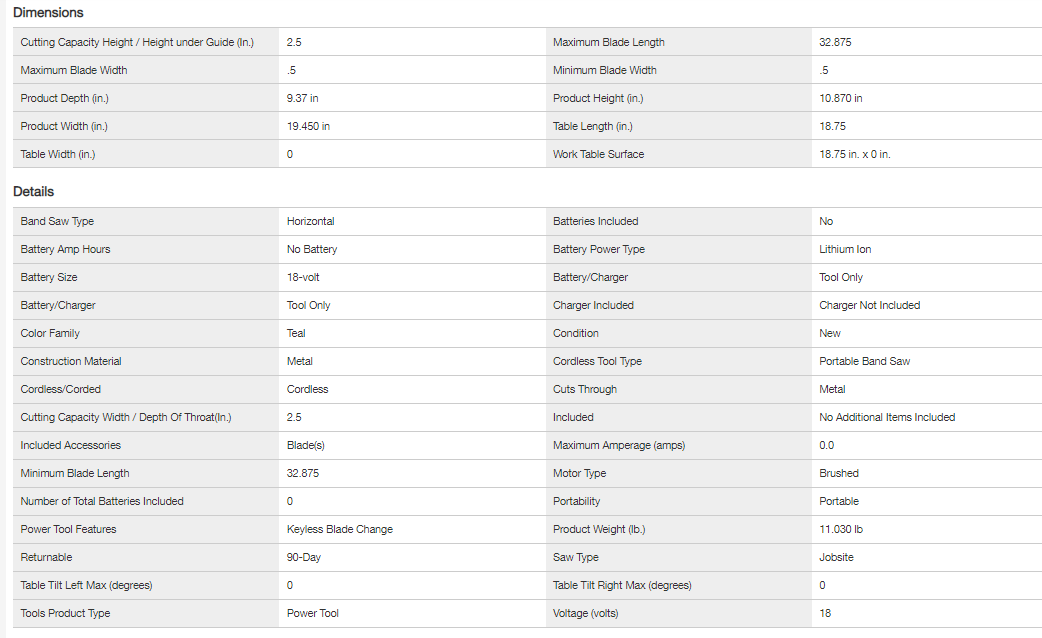The height and width of the screenshot is (638, 1042).
Task: Click the Work Table Surface label
Action: [598, 154]
